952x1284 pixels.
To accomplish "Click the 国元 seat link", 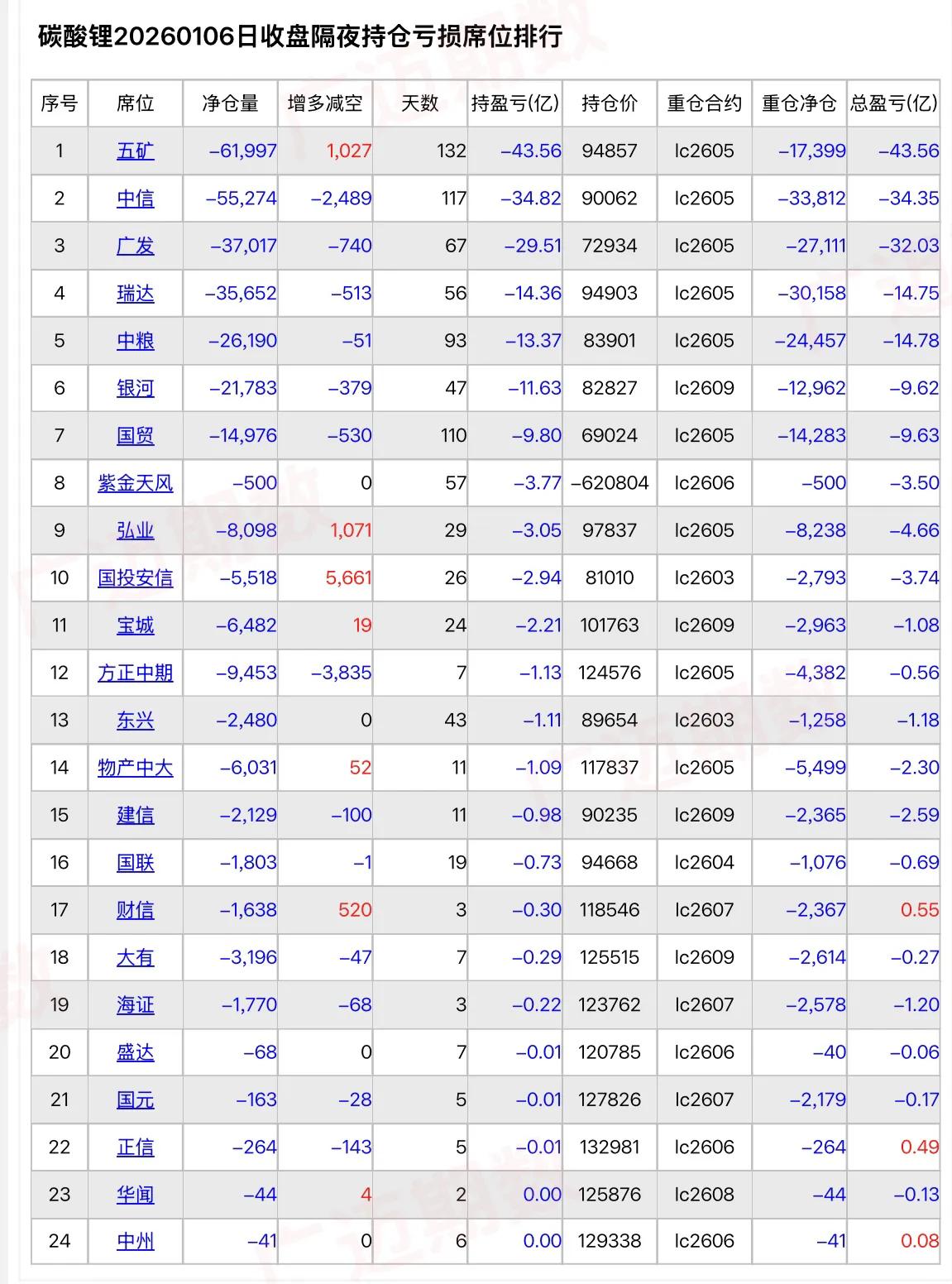I will click(x=135, y=1100).
